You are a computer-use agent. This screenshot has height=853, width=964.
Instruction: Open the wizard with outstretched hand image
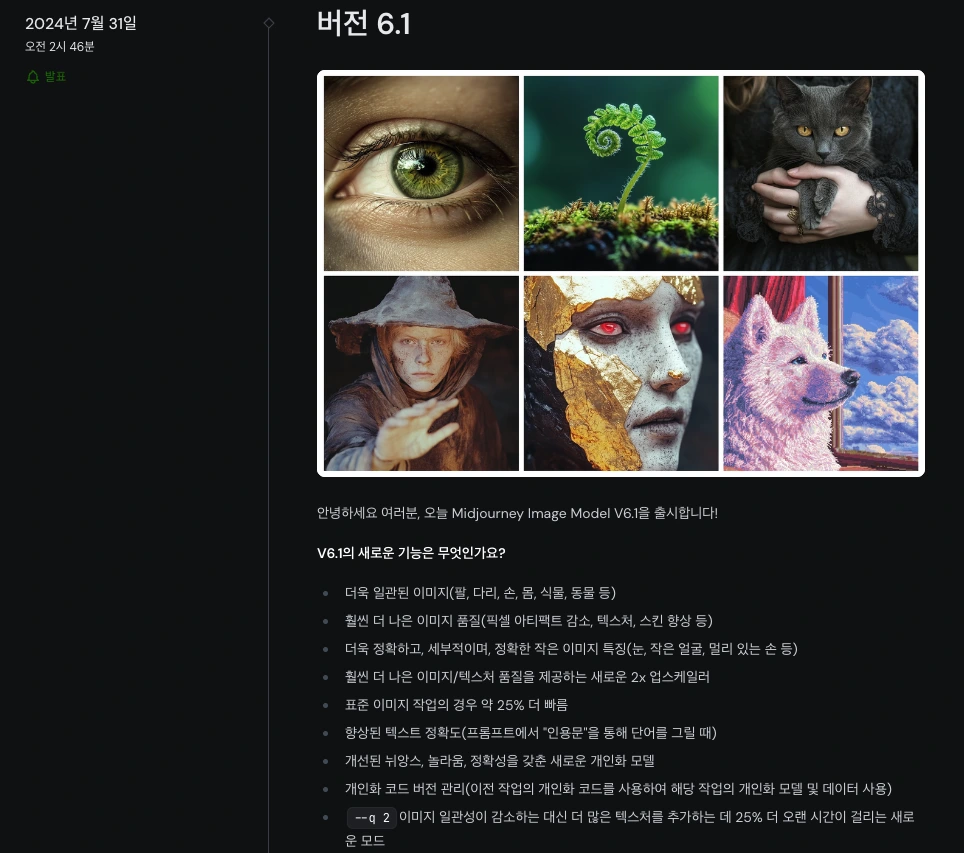click(421, 373)
